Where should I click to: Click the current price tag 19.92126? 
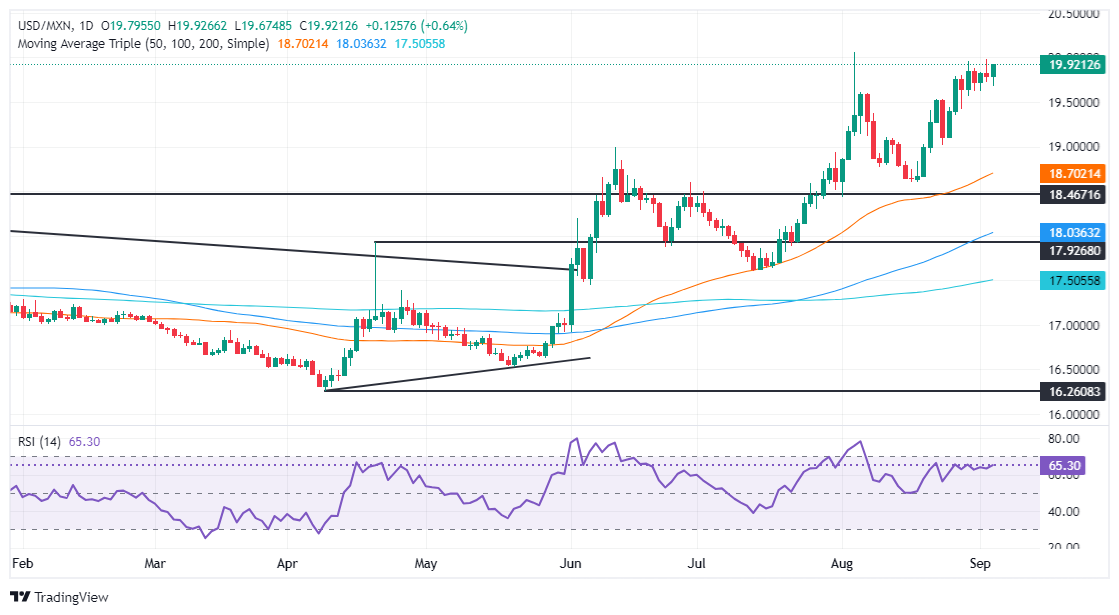tap(1074, 65)
